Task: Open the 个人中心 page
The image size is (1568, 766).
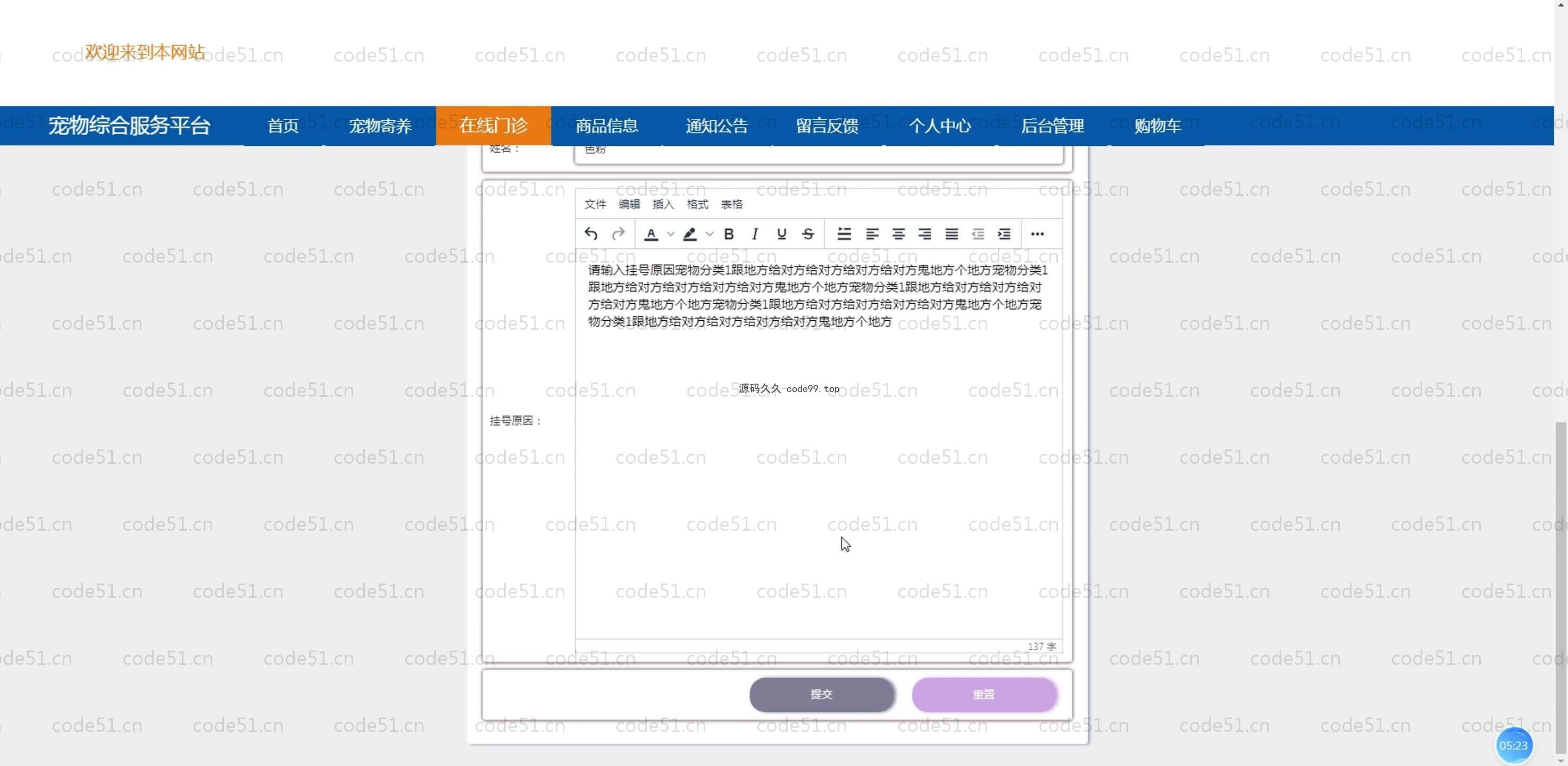Action: 939,126
